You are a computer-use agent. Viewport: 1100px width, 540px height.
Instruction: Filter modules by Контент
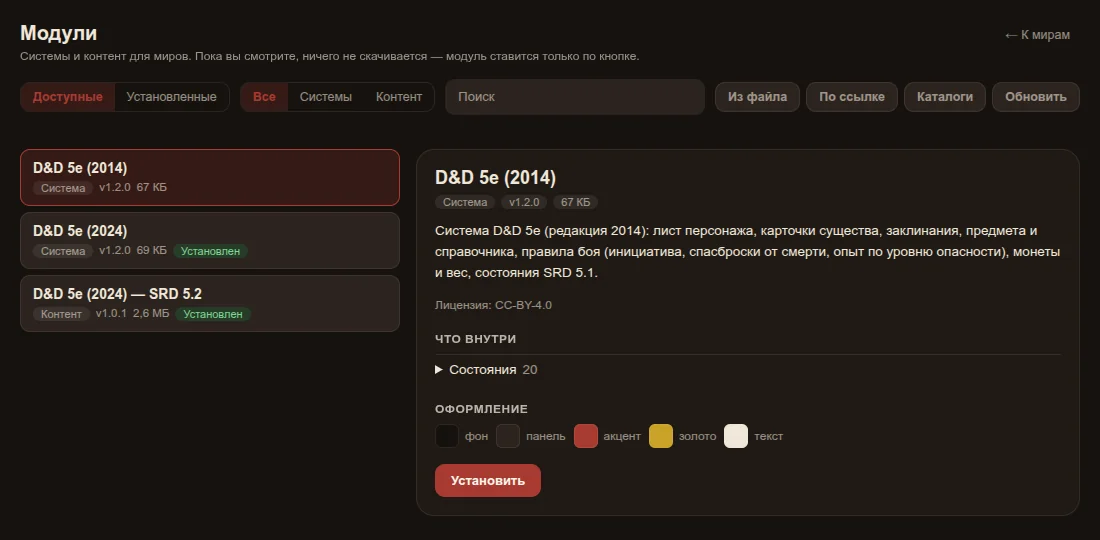(398, 97)
